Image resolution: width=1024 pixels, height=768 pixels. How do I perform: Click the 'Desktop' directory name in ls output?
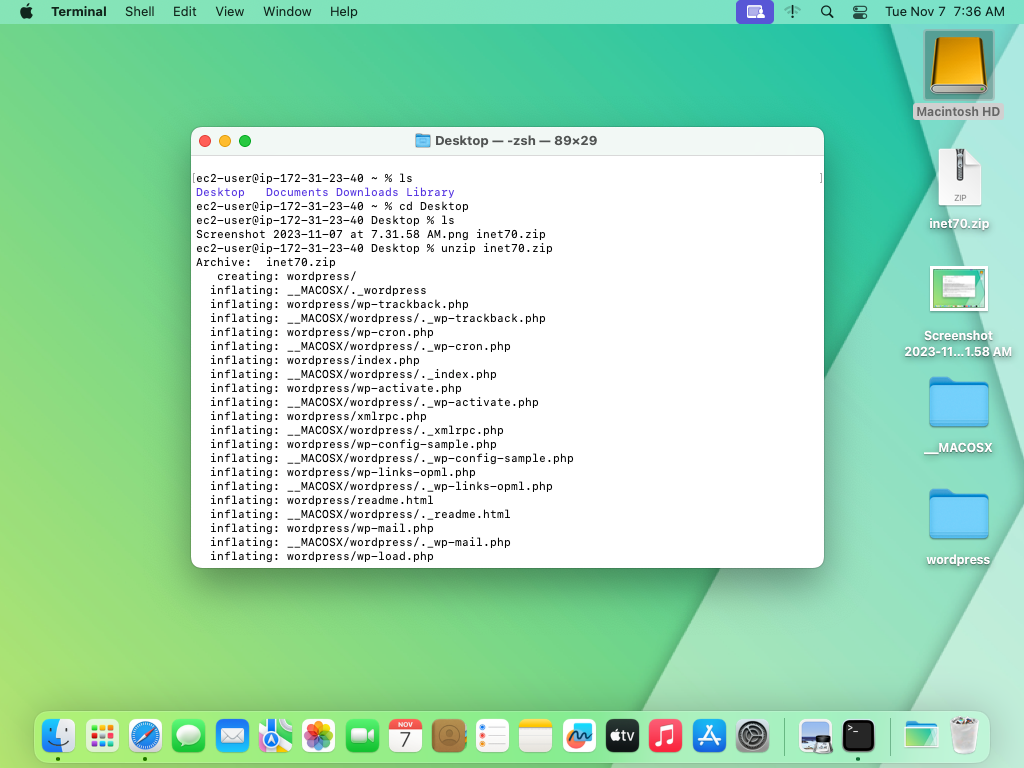(220, 192)
